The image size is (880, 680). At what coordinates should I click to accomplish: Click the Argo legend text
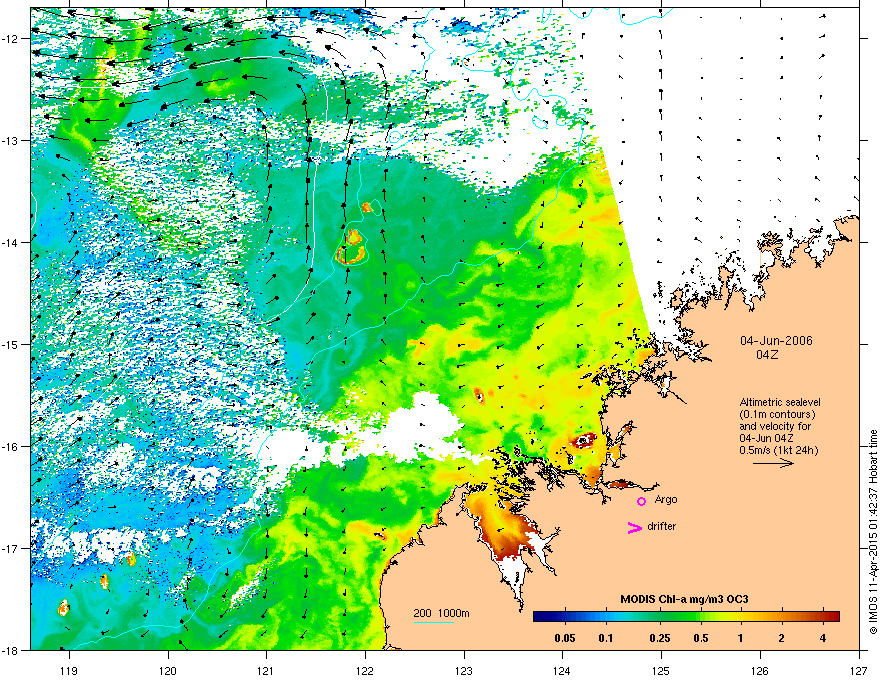click(666, 499)
